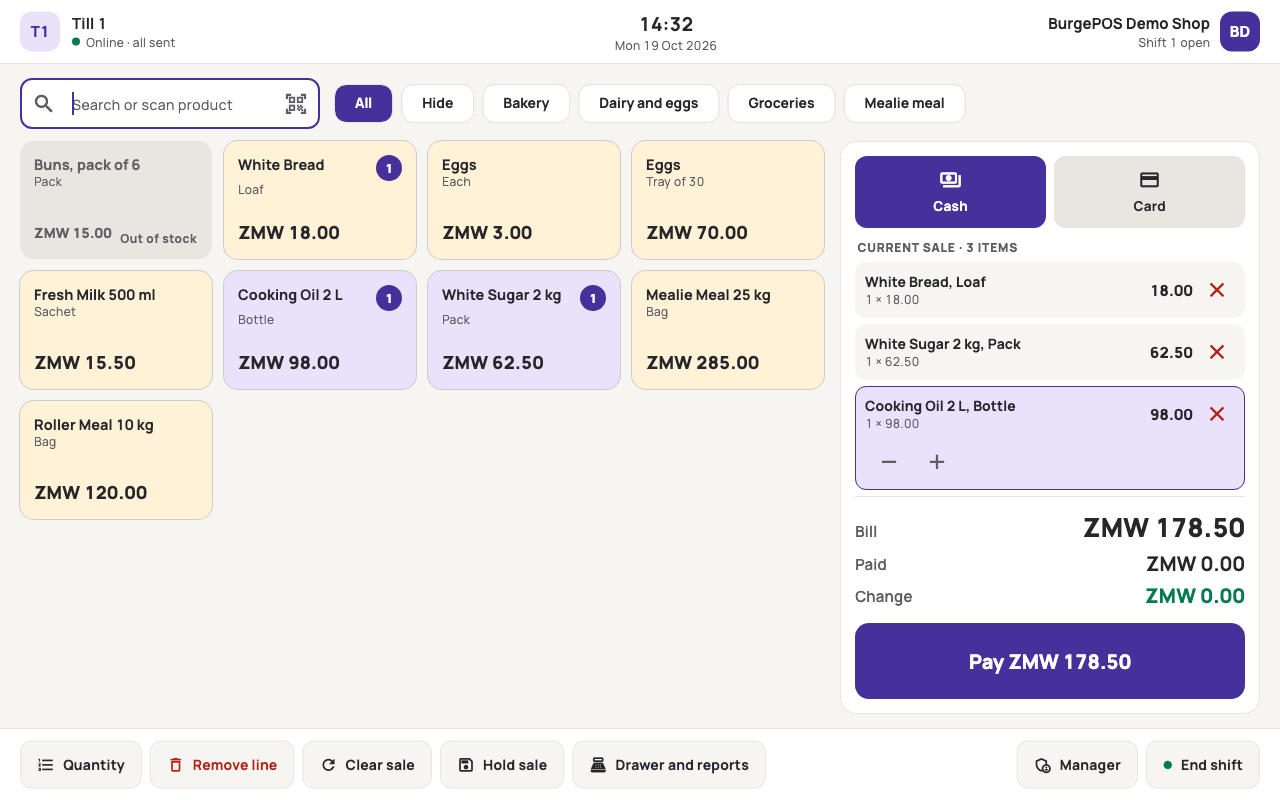Remove White Sugar line with red X
Viewport: 1280px width, 800px height.
[1217, 352]
